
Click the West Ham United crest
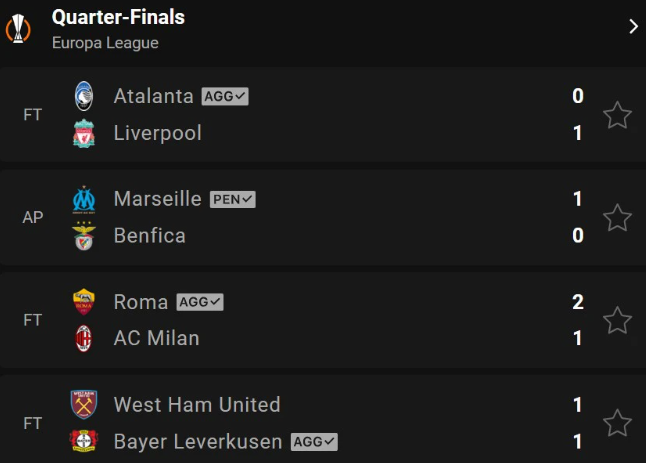84,405
